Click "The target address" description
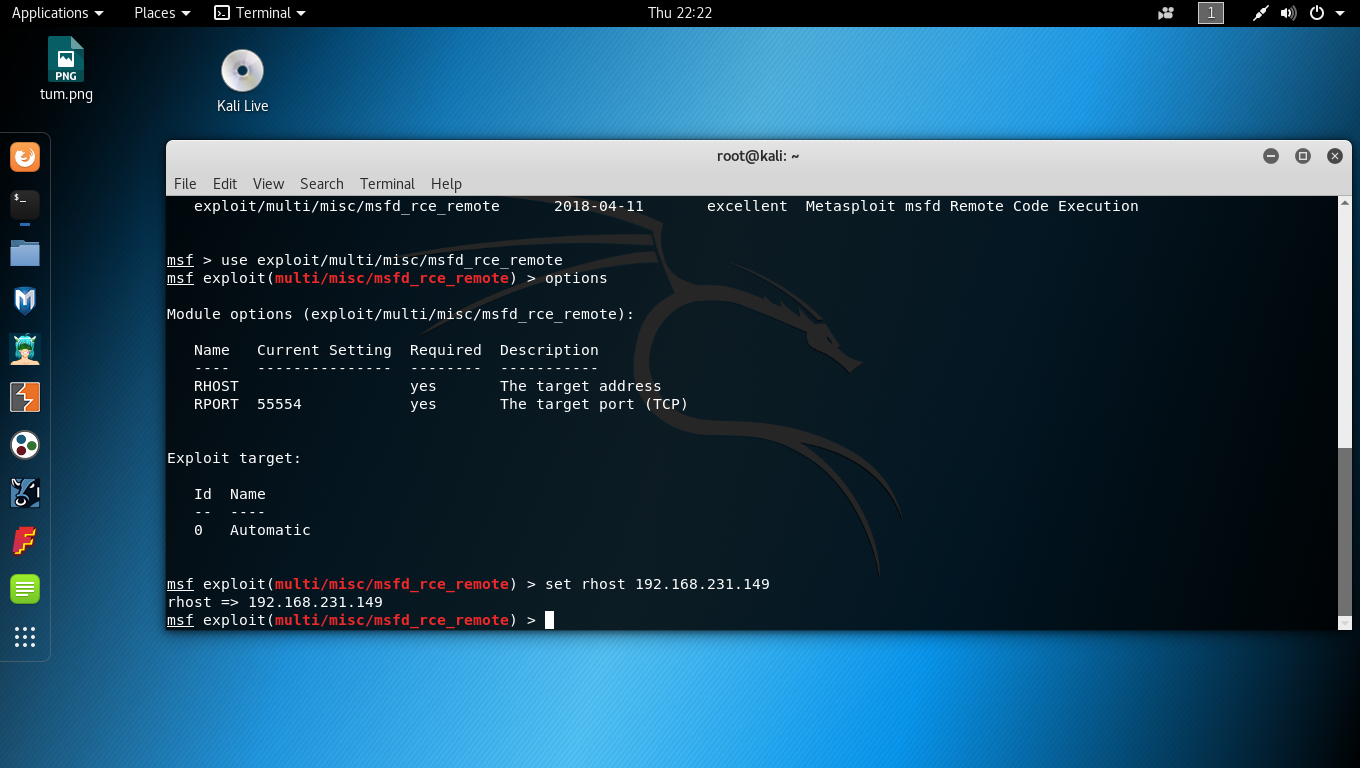Image resolution: width=1360 pixels, height=768 pixels. [x=580, y=386]
